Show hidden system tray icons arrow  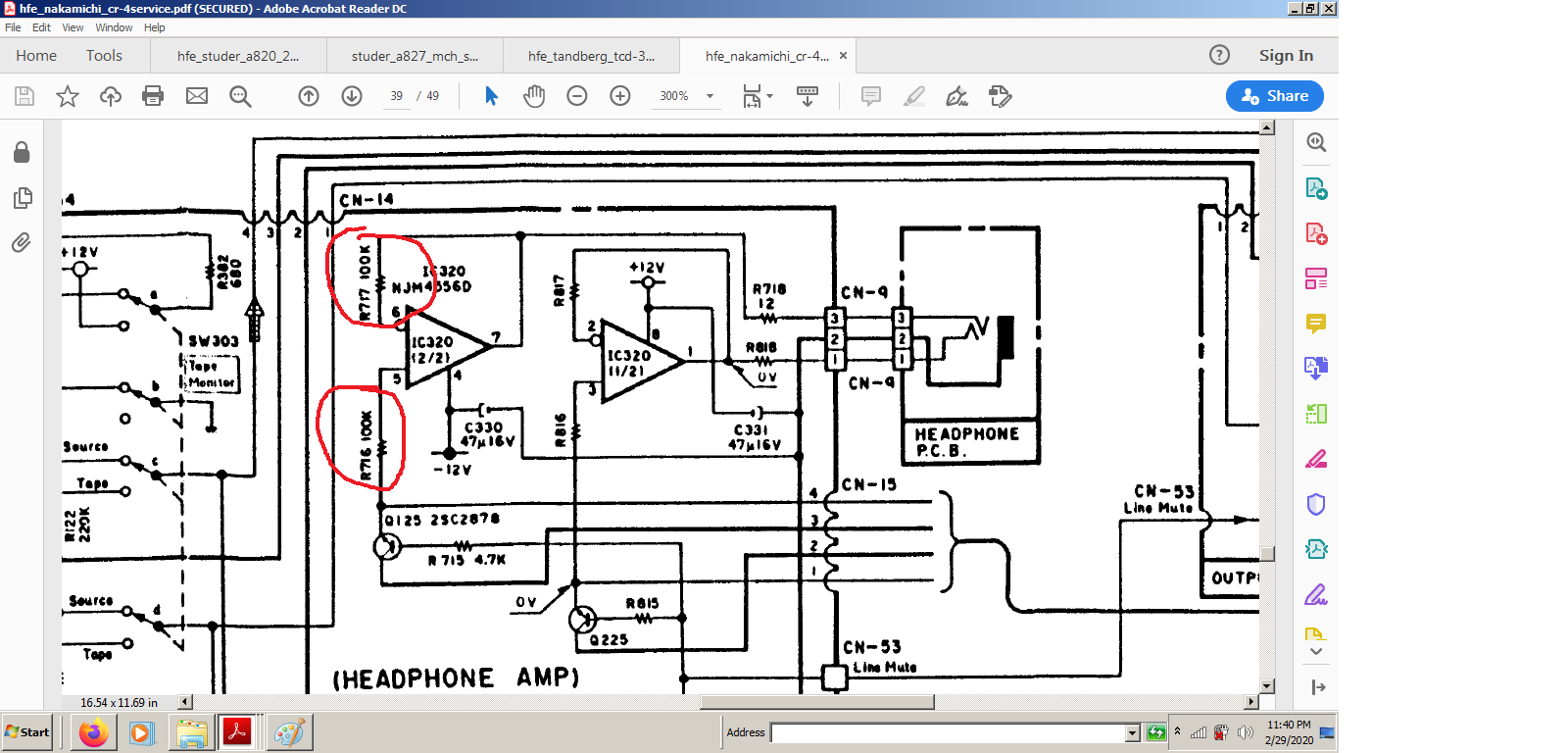[1178, 731]
